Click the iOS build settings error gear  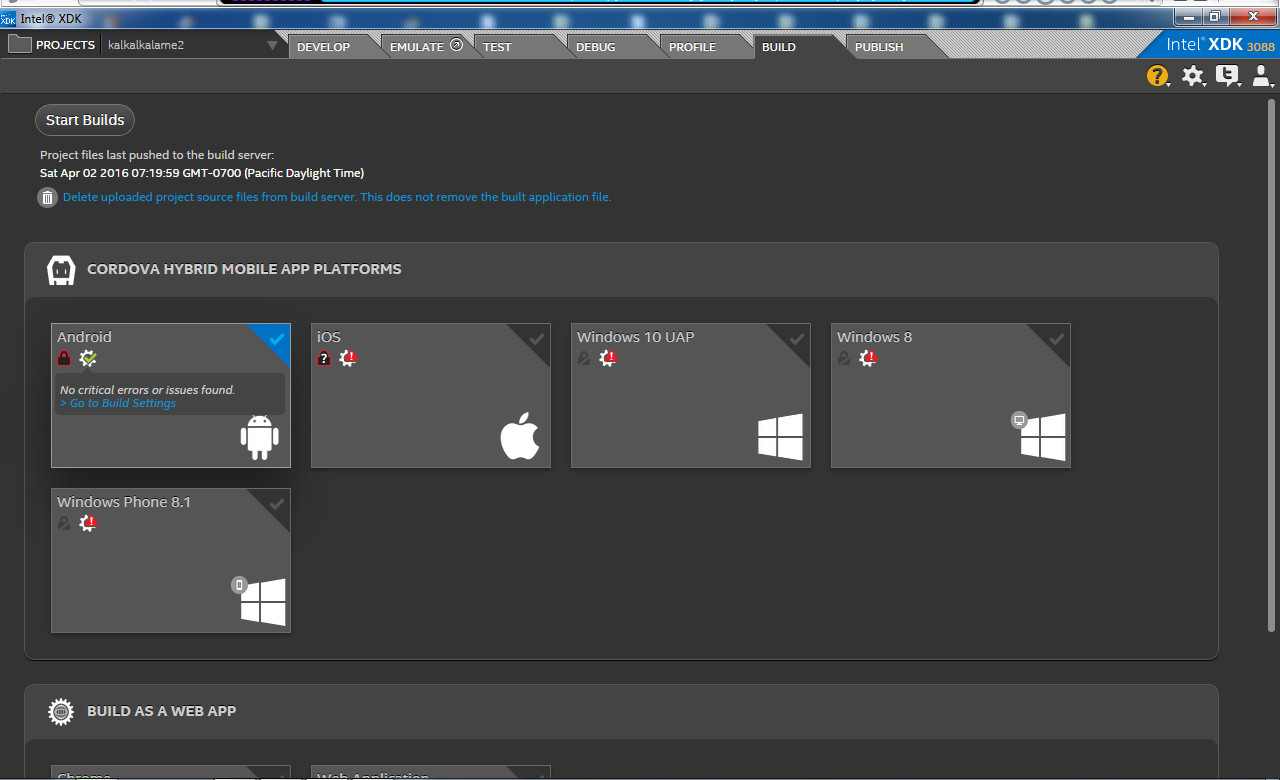tap(348, 358)
